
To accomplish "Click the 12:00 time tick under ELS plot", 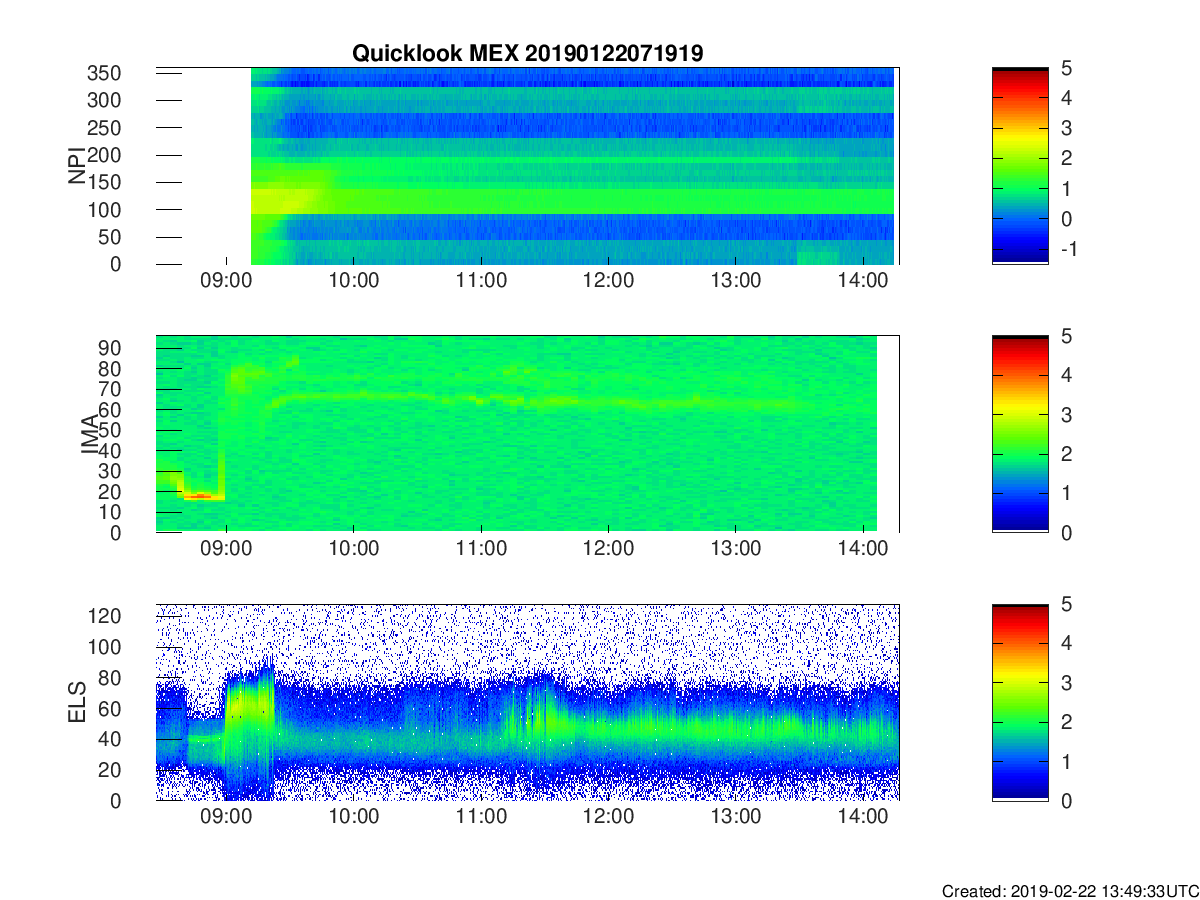I will [x=608, y=817].
